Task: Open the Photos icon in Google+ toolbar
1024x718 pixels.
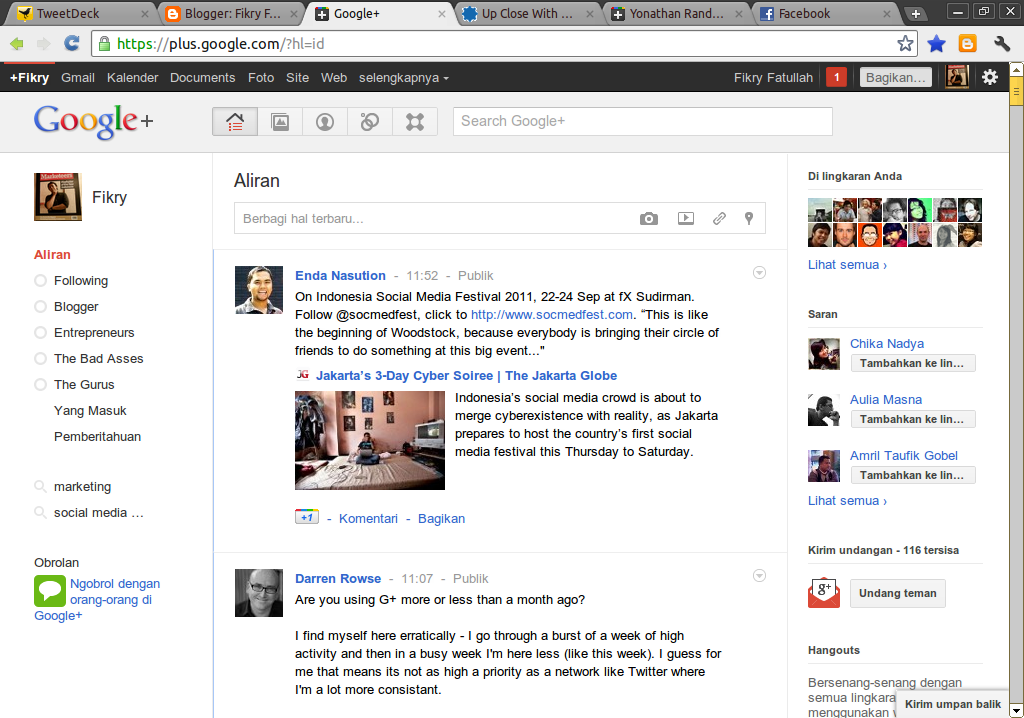Action: [280, 122]
